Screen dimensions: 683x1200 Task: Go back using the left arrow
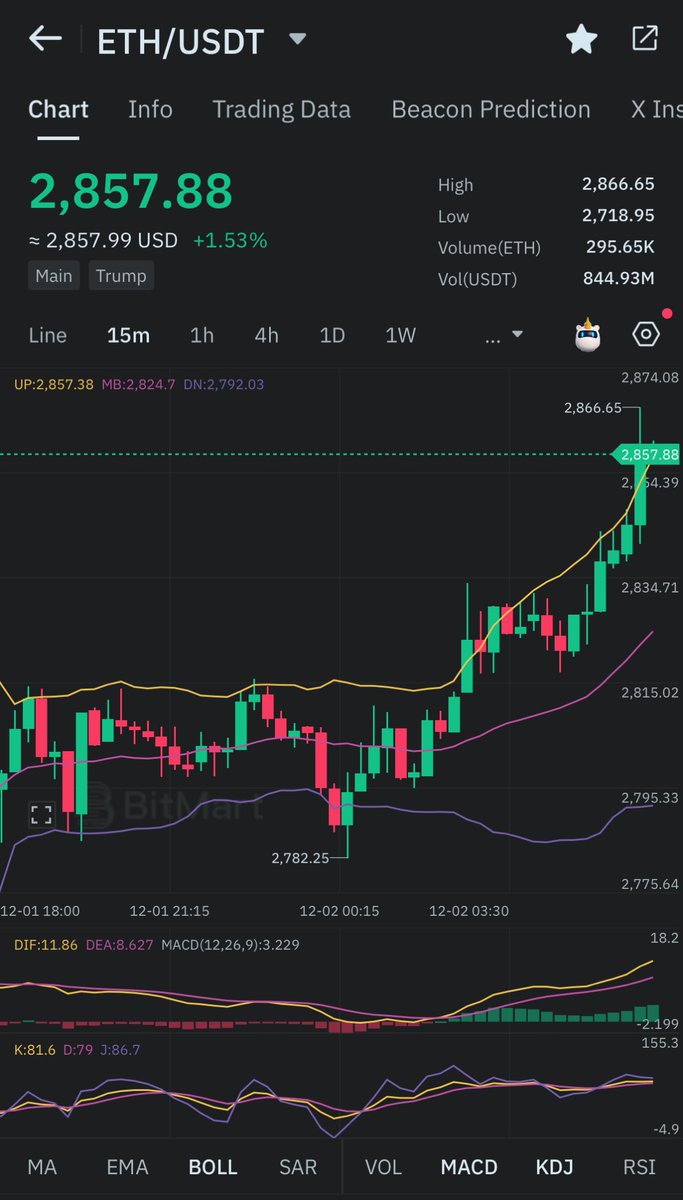click(45, 39)
